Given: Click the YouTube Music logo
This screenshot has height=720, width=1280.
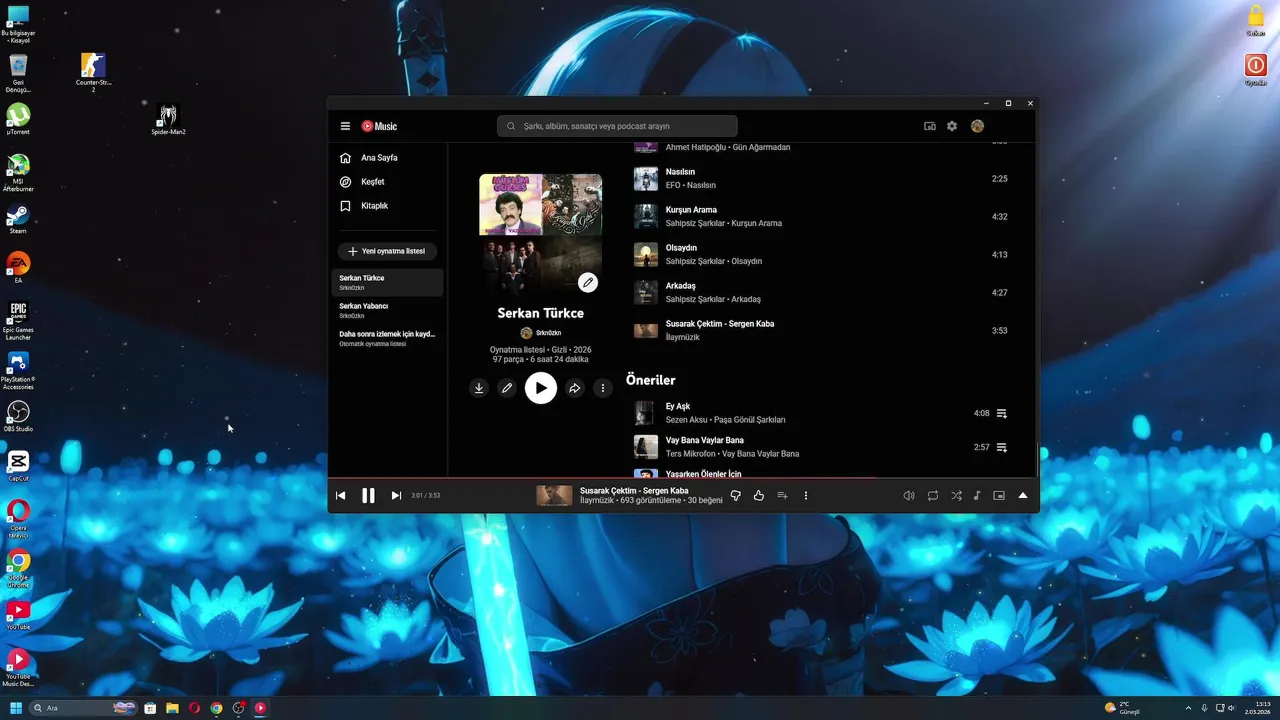Looking at the screenshot, I should [379, 126].
